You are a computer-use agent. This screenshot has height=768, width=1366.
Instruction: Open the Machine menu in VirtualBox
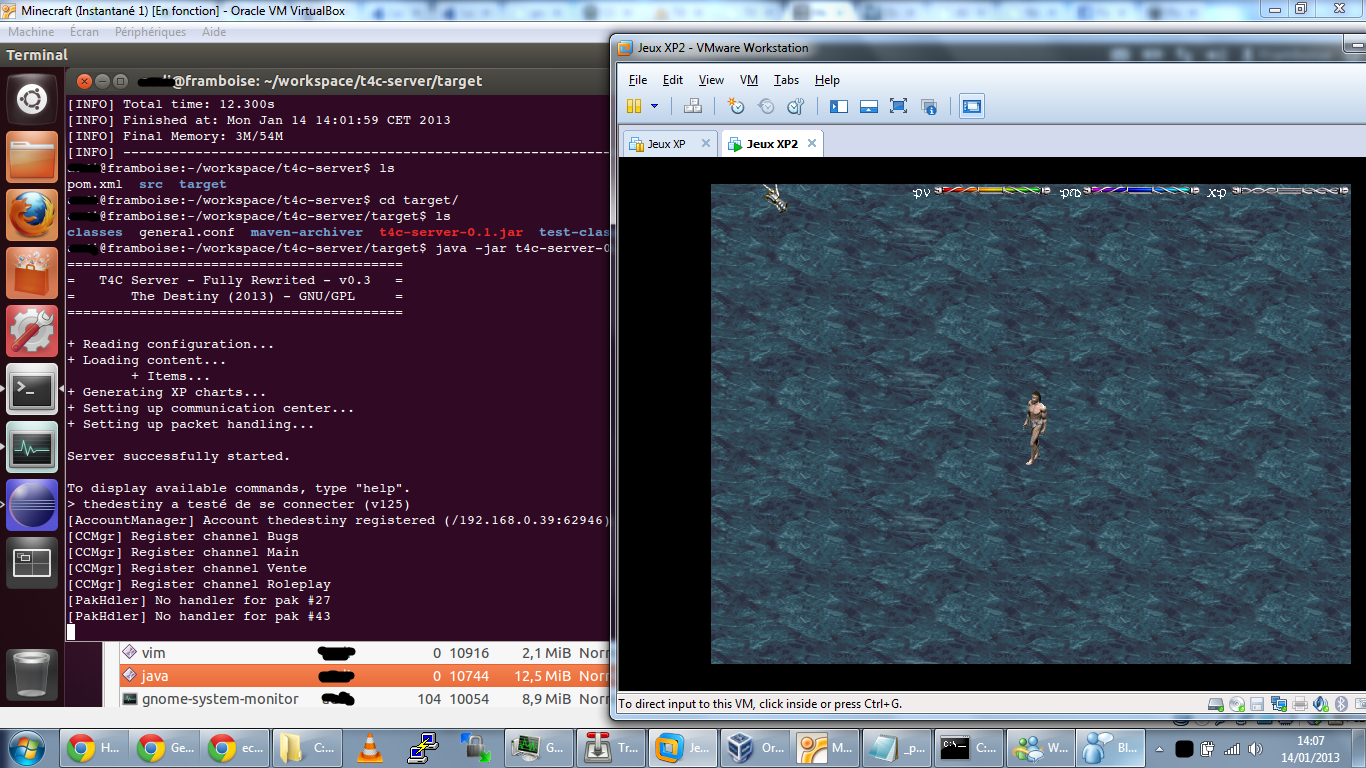[x=31, y=32]
